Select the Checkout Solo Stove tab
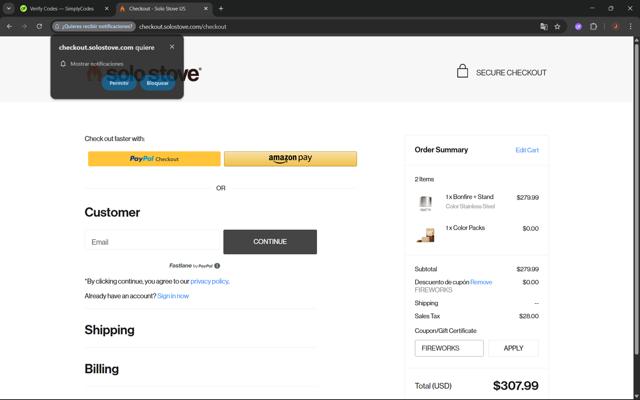This screenshot has height=400, width=640. click(157, 9)
